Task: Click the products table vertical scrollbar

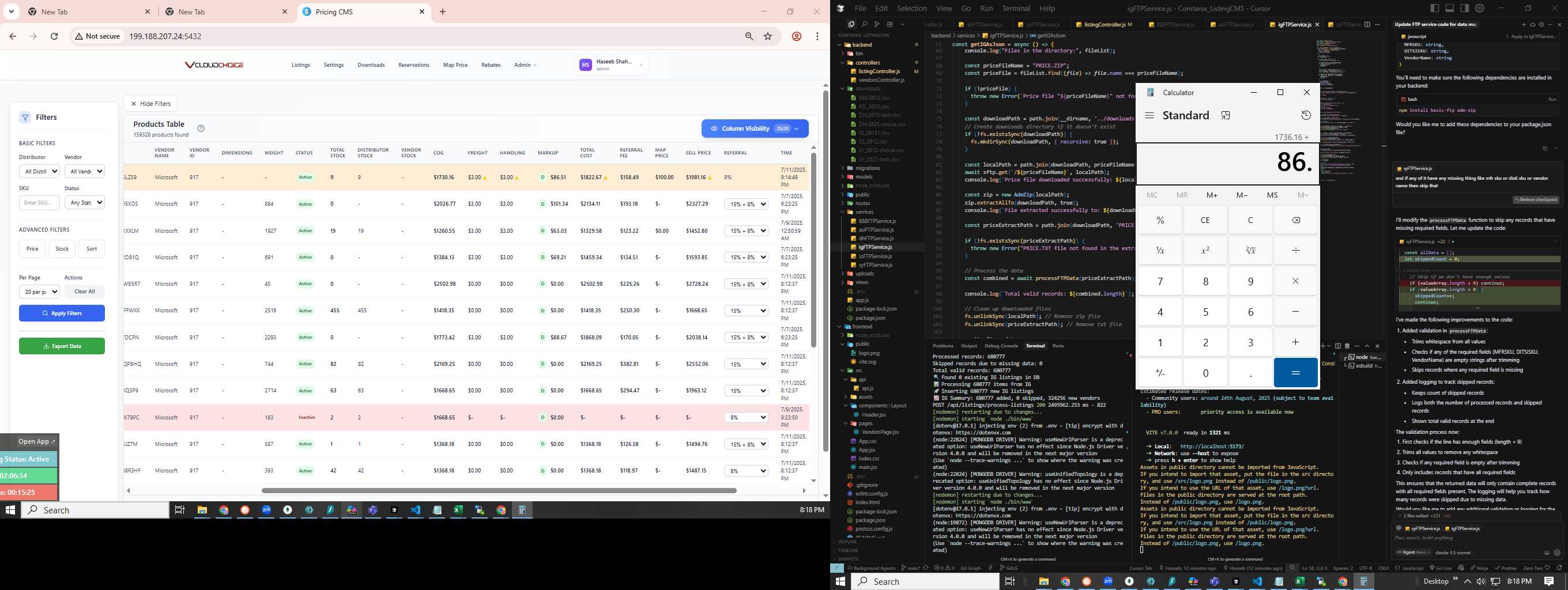Action: (813, 249)
